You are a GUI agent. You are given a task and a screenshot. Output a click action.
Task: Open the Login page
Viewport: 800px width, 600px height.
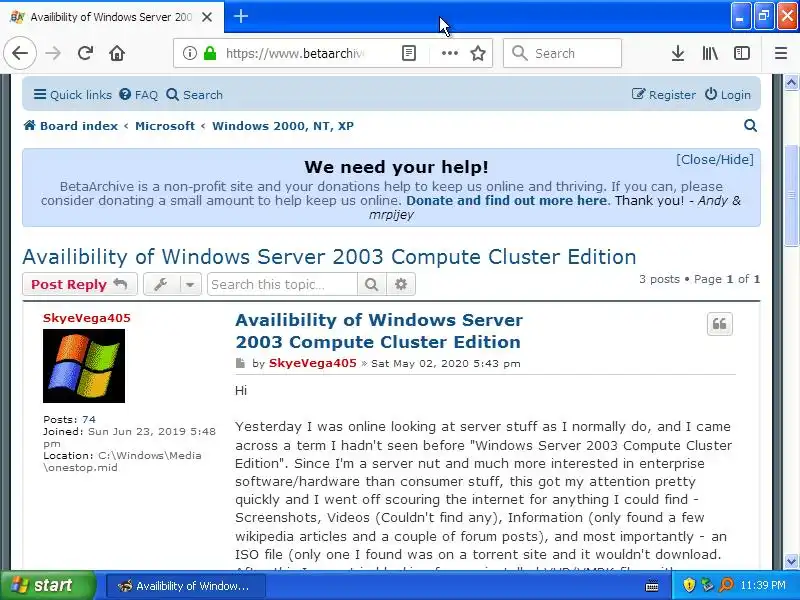(728, 95)
